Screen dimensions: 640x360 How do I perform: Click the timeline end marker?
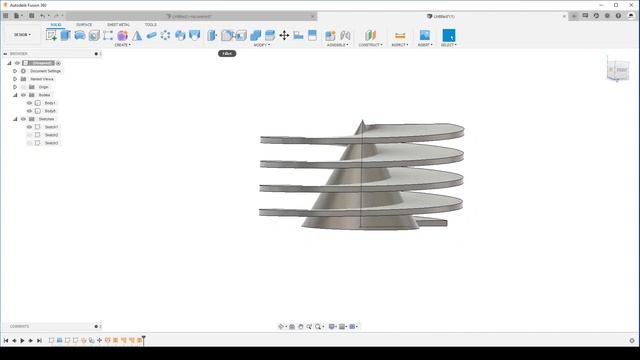click(144, 339)
